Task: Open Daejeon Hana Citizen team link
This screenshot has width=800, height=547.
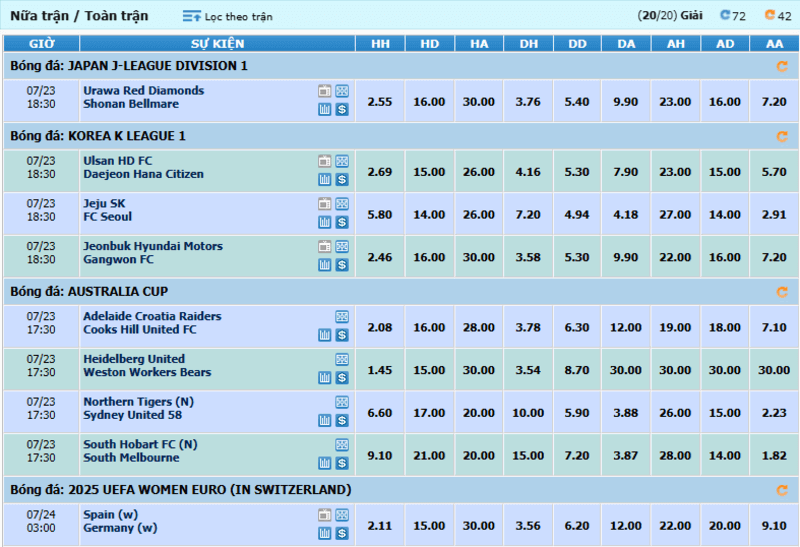Action: (x=143, y=175)
